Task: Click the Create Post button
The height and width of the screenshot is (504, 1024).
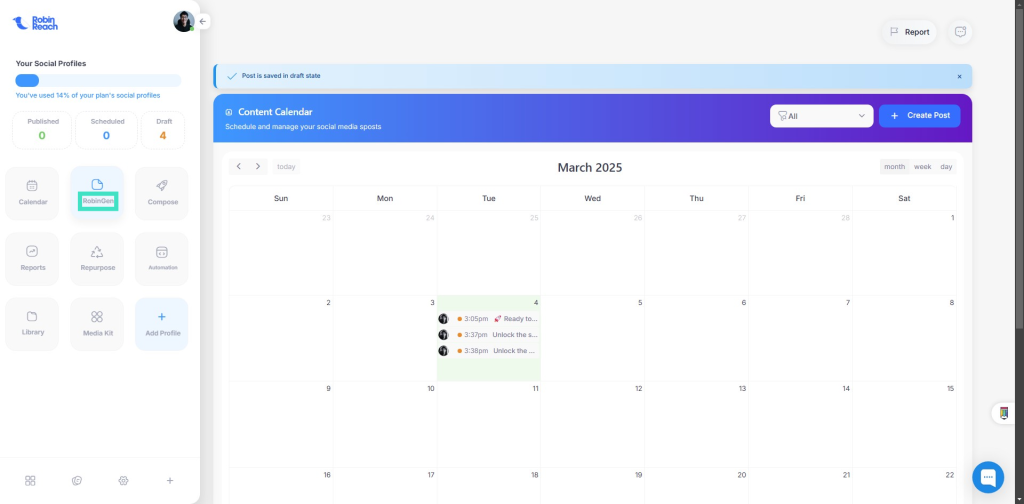Action: [x=920, y=116]
